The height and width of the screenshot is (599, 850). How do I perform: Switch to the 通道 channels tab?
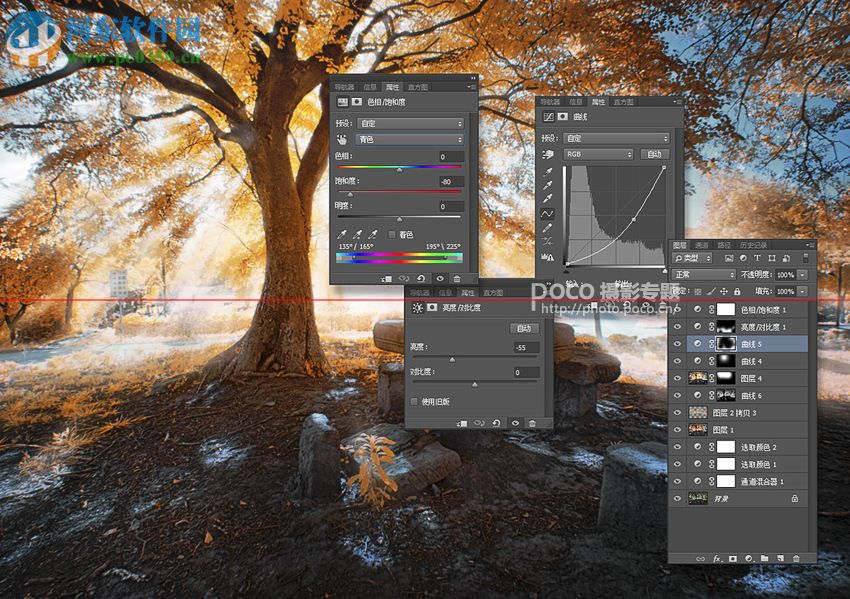tap(701, 245)
